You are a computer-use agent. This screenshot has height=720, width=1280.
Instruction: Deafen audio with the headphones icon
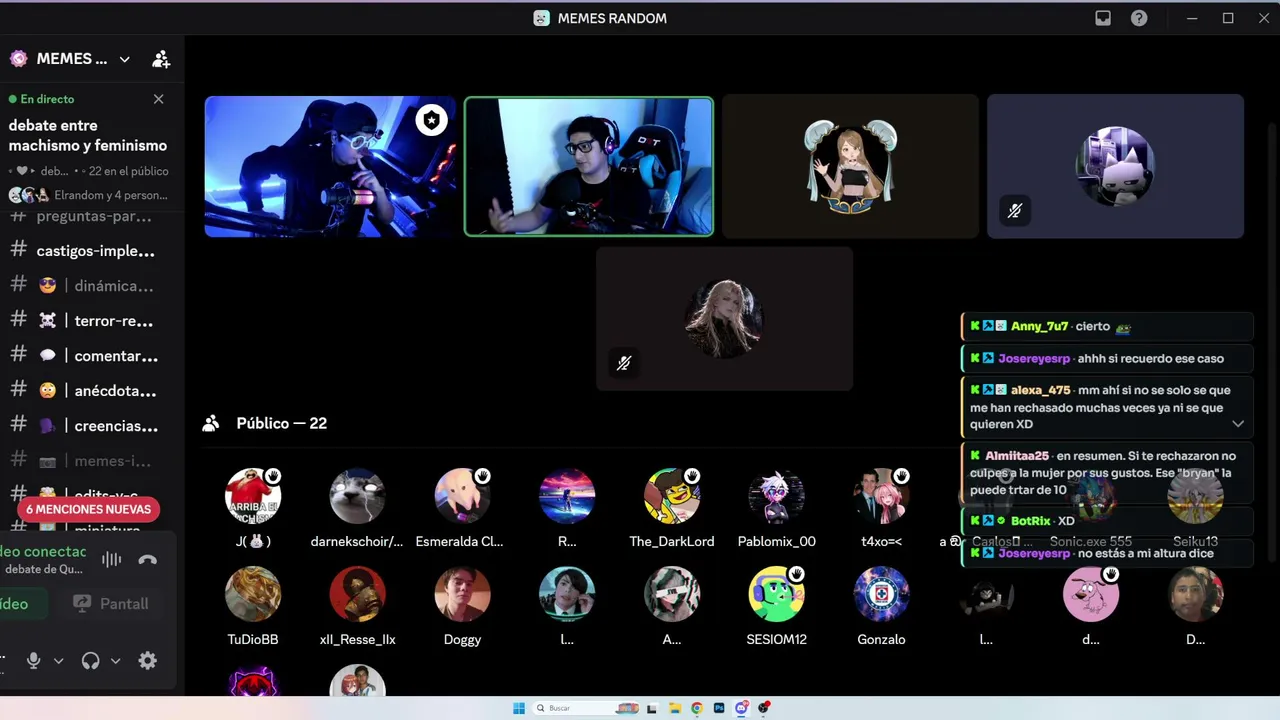coord(90,661)
